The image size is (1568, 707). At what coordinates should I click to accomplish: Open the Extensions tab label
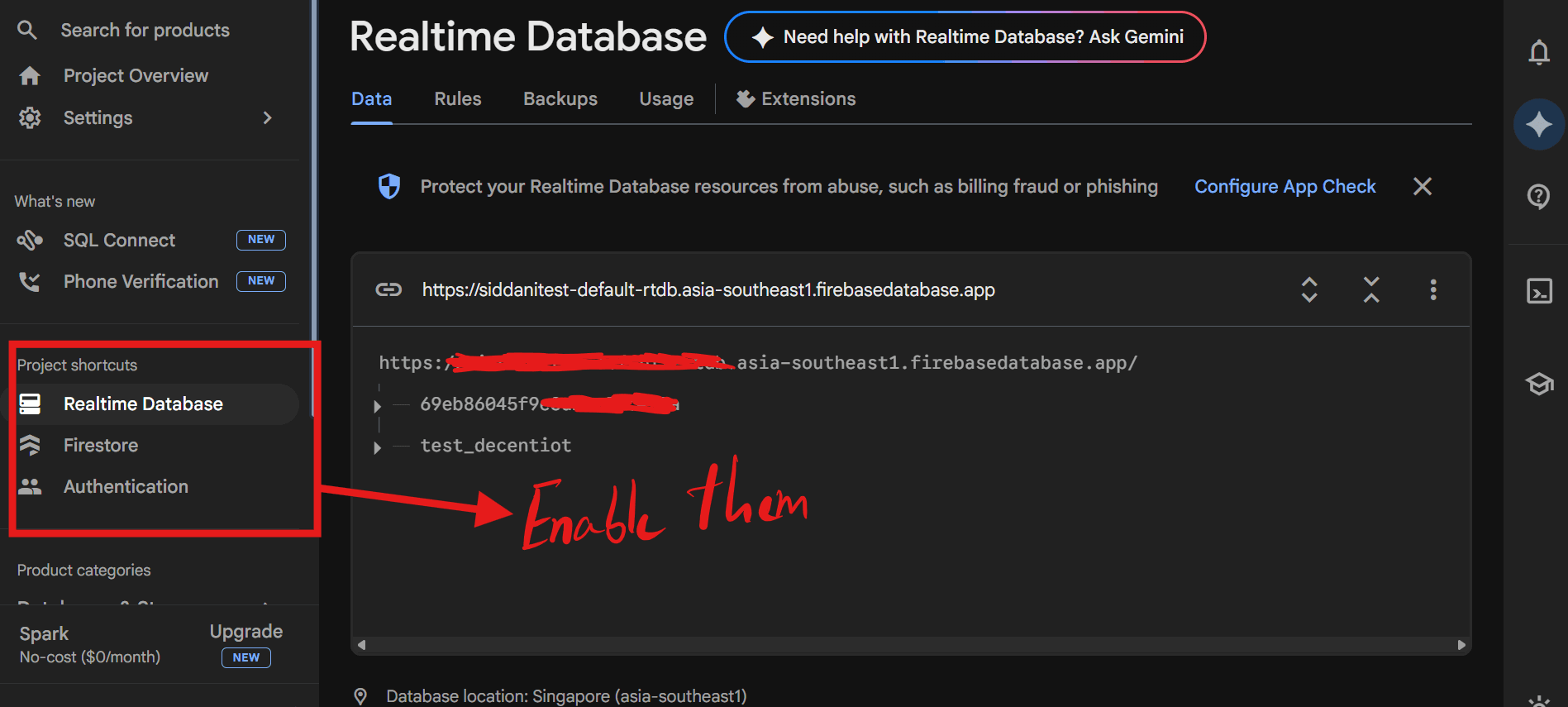(808, 99)
